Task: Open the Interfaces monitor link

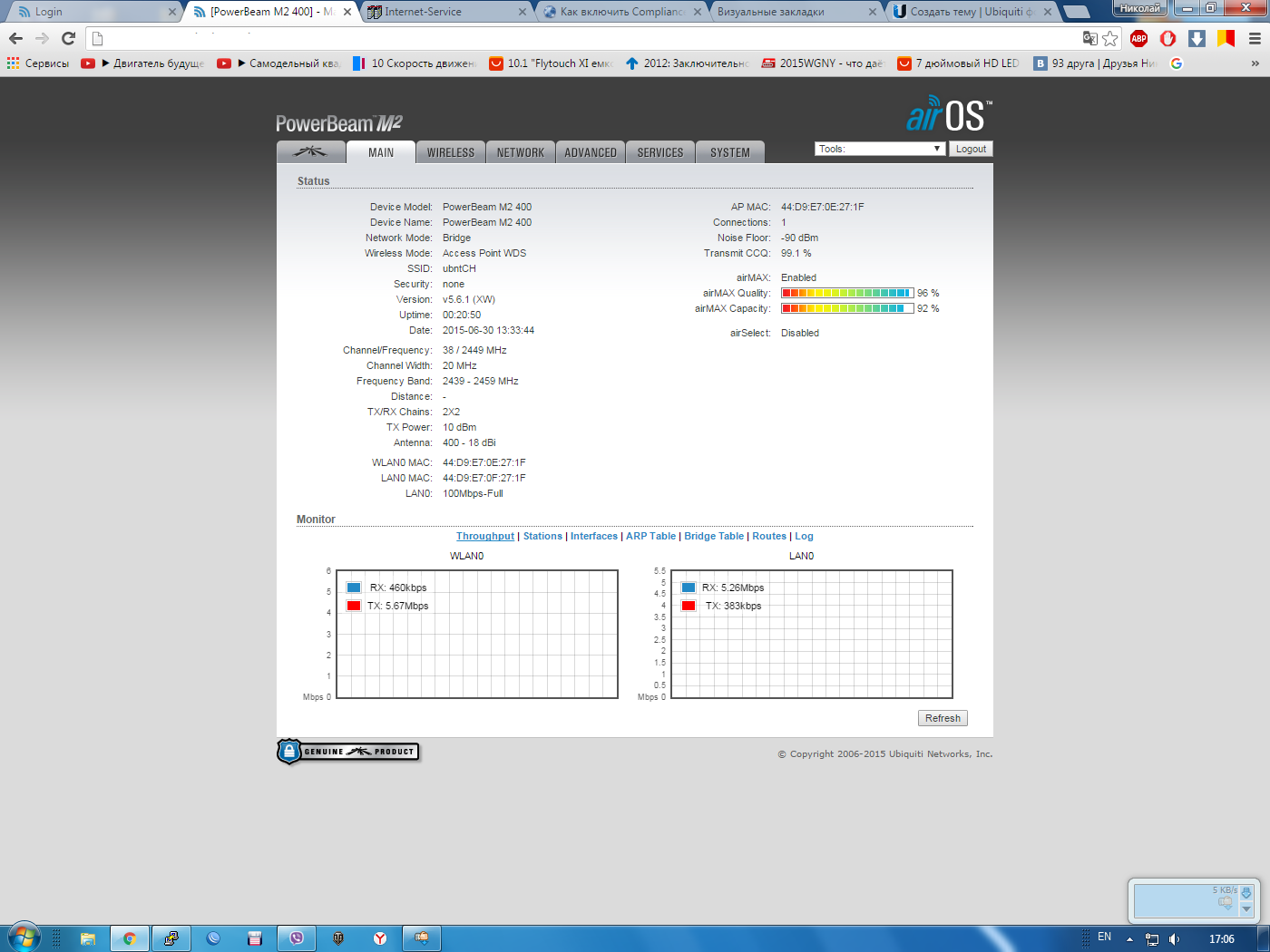Action: pyautogui.click(x=594, y=536)
